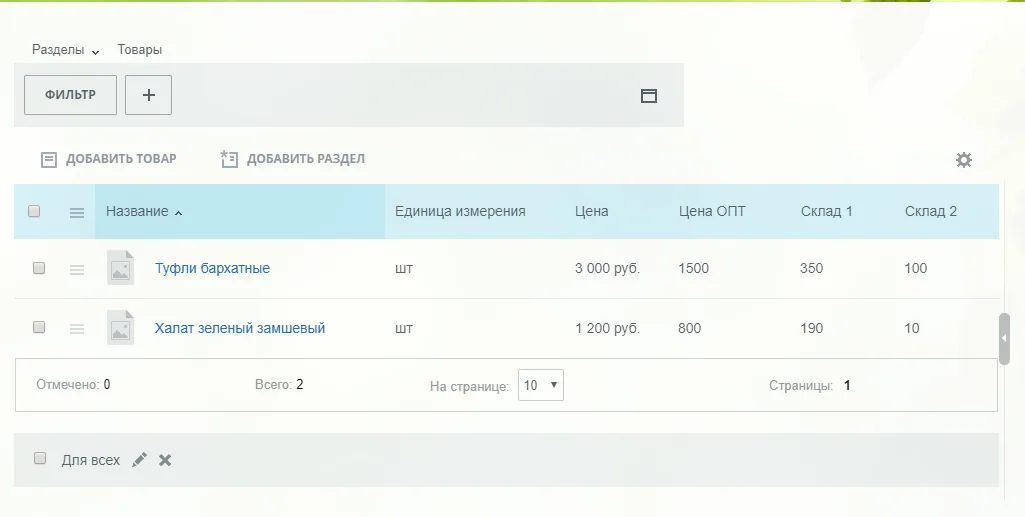Click the side panel collapse arrow handle

(1005, 339)
